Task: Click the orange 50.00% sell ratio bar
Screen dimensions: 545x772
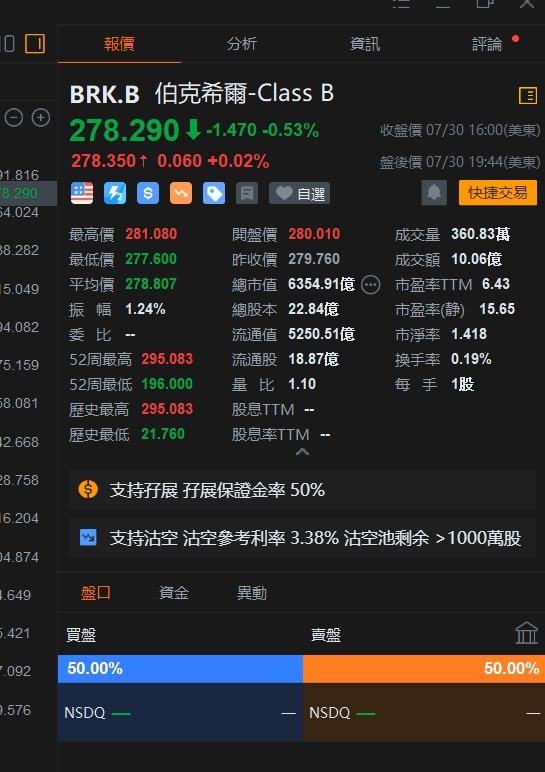Action: [424, 668]
